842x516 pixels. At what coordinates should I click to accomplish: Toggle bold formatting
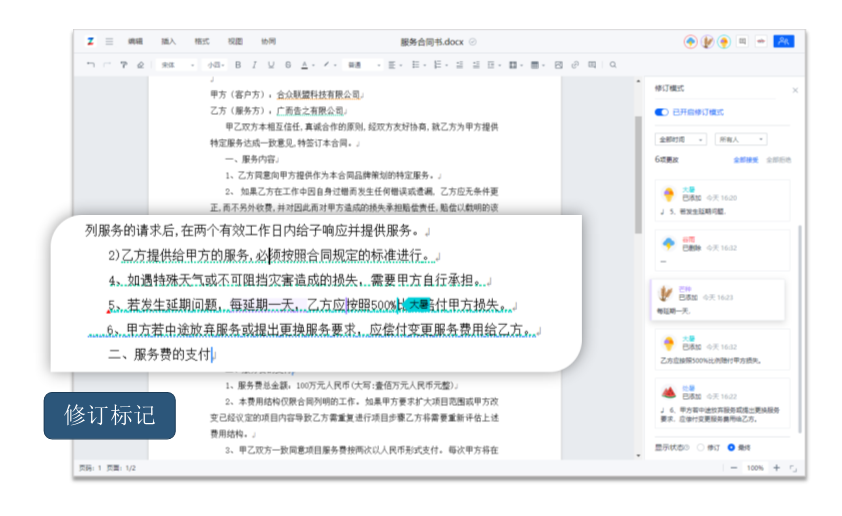coord(238,65)
